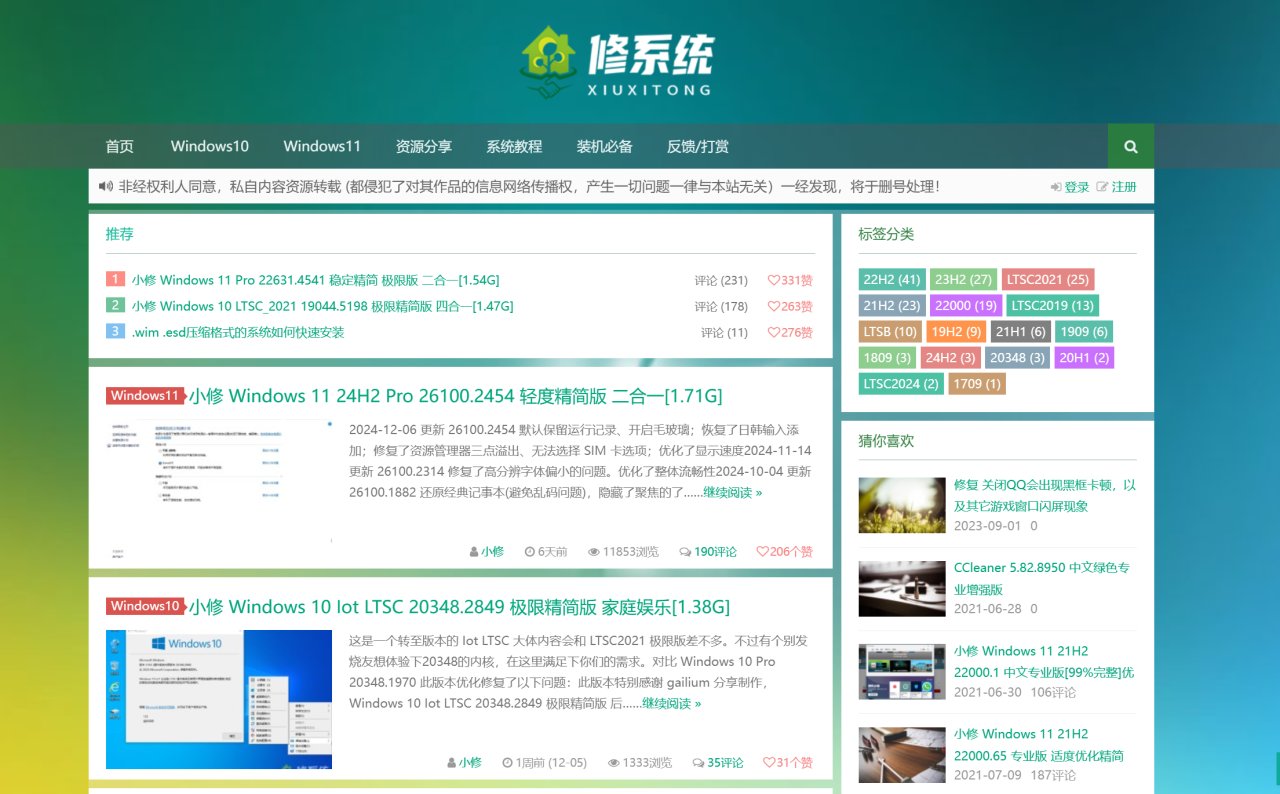
Task: Open recommended post Windows 10 LTSC_2021 19044.5198
Action: pos(322,306)
